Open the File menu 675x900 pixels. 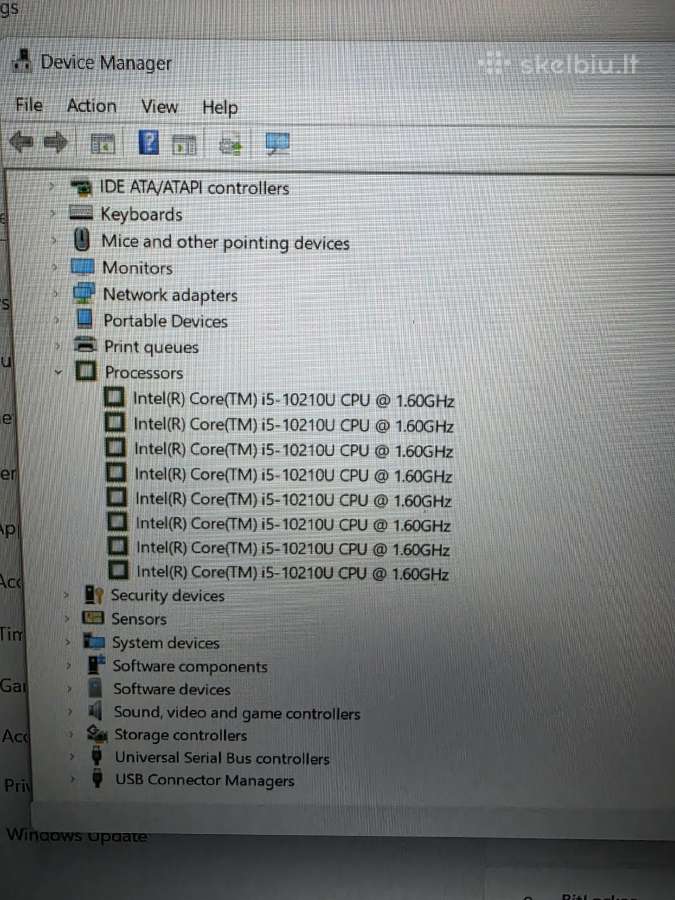[29, 104]
